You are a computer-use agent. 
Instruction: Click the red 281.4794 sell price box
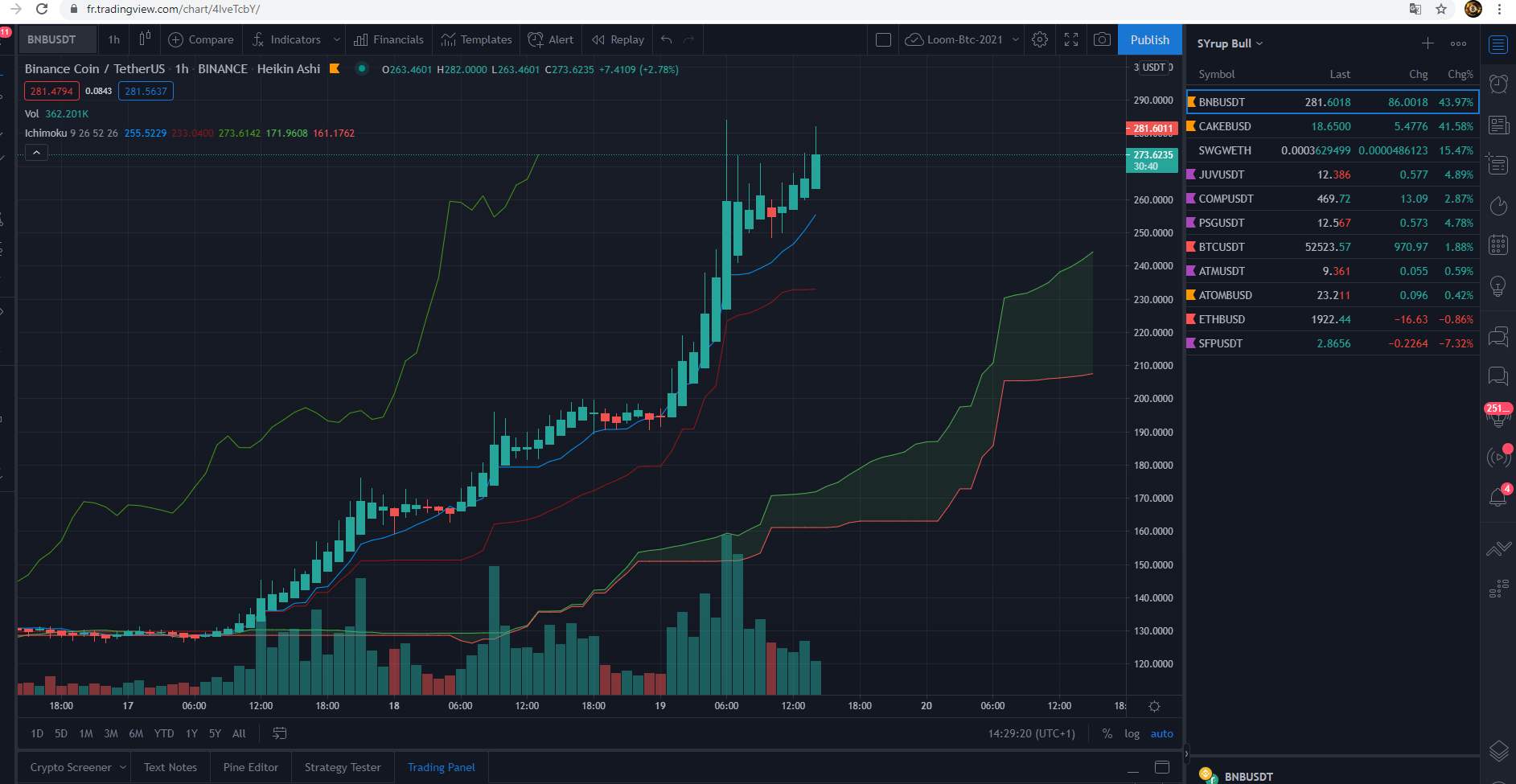point(51,91)
